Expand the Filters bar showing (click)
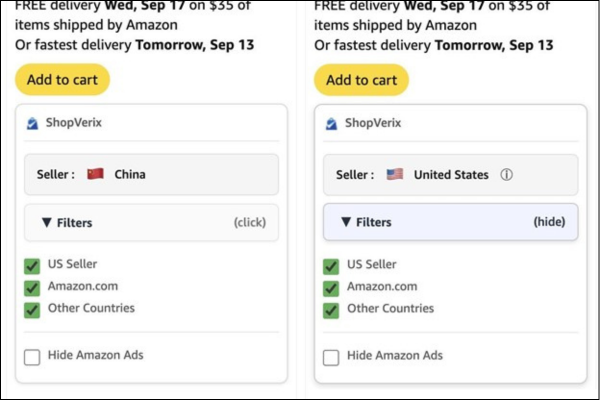This screenshot has width=600, height=400. (151, 223)
